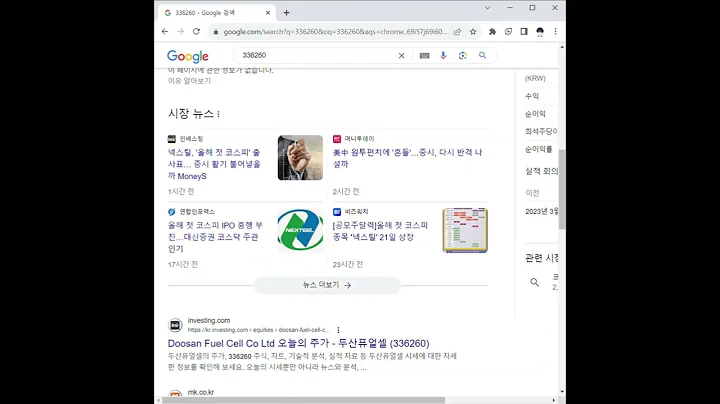Click the vertical scrollbar down arrow

(x=562, y=392)
